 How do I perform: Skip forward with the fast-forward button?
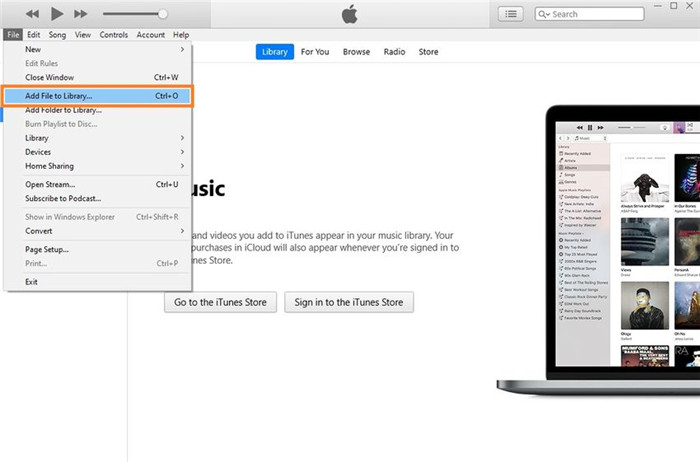coord(81,14)
